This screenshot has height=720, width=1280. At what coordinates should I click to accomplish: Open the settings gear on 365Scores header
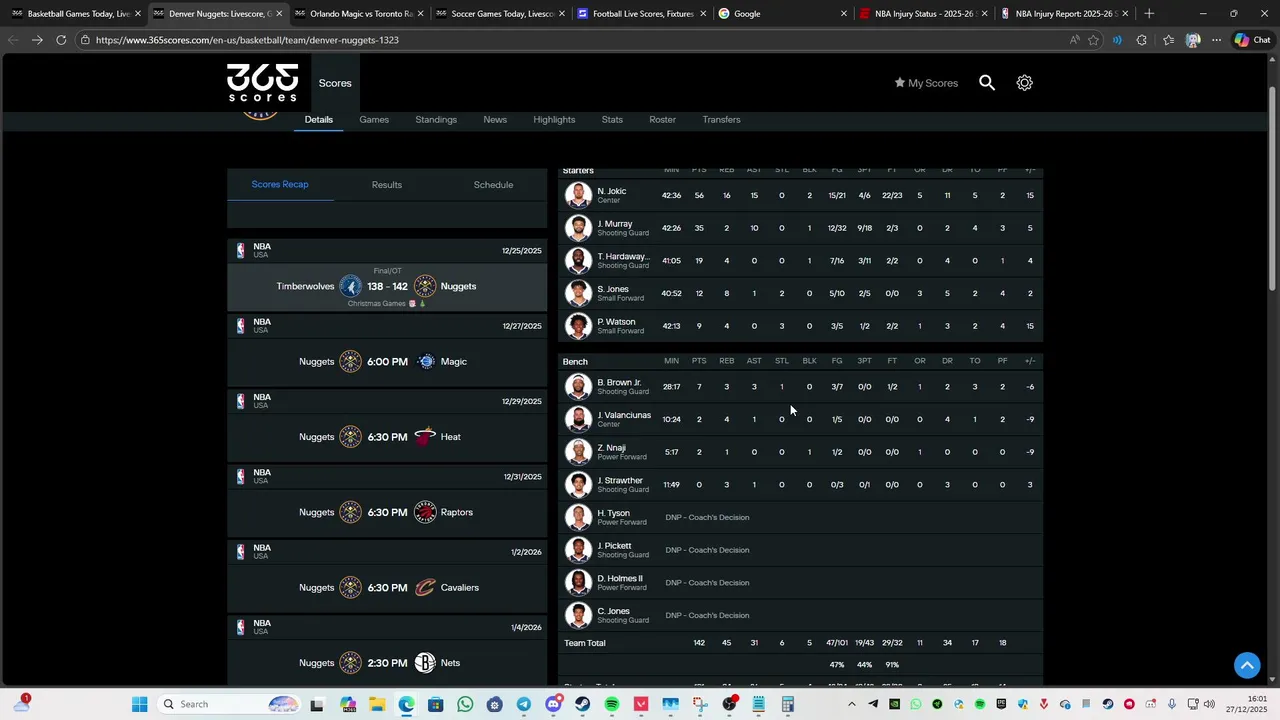pyautogui.click(x=1024, y=83)
